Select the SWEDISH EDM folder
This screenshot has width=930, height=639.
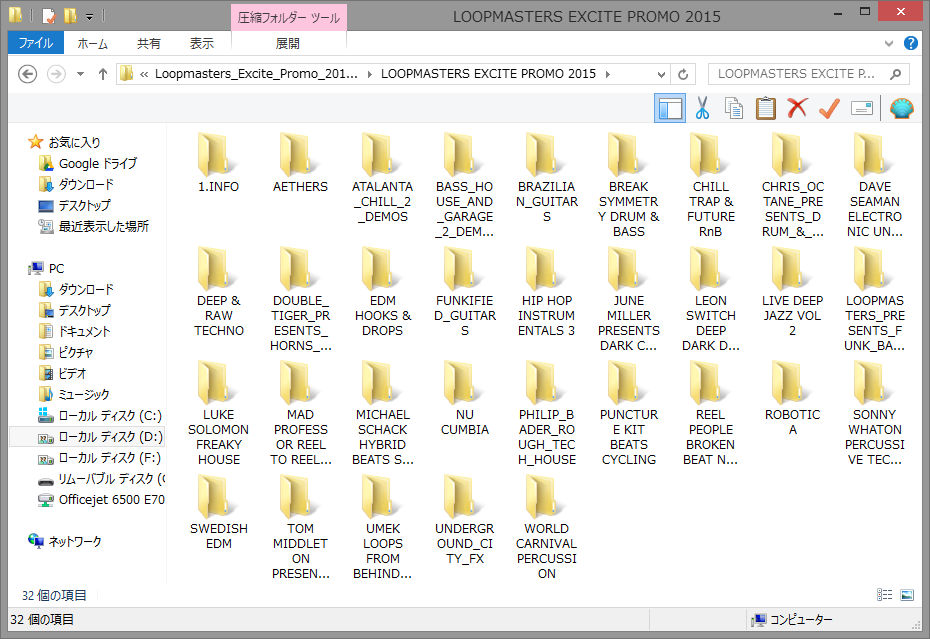tap(218, 511)
